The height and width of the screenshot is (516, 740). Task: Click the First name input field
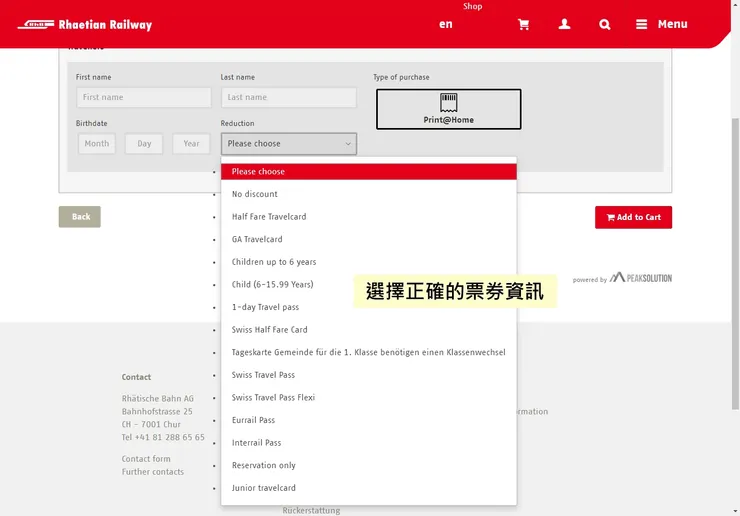[x=143, y=97]
